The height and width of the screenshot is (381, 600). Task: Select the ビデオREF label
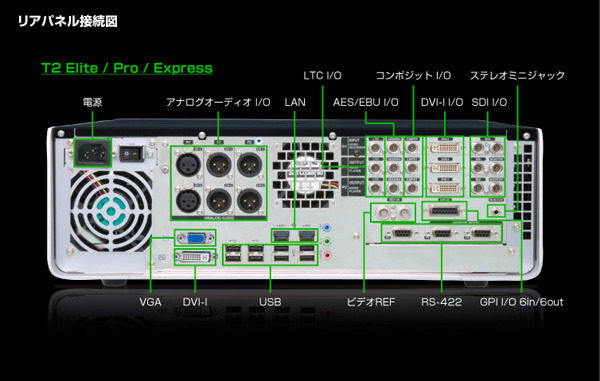click(x=370, y=302)
